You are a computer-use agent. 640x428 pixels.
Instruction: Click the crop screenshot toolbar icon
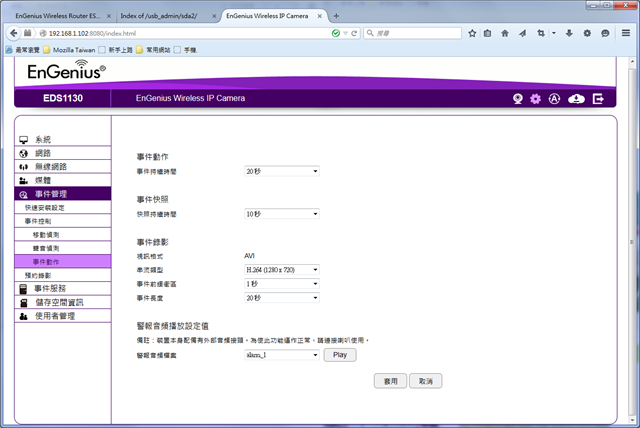click(x=541, y=33)
